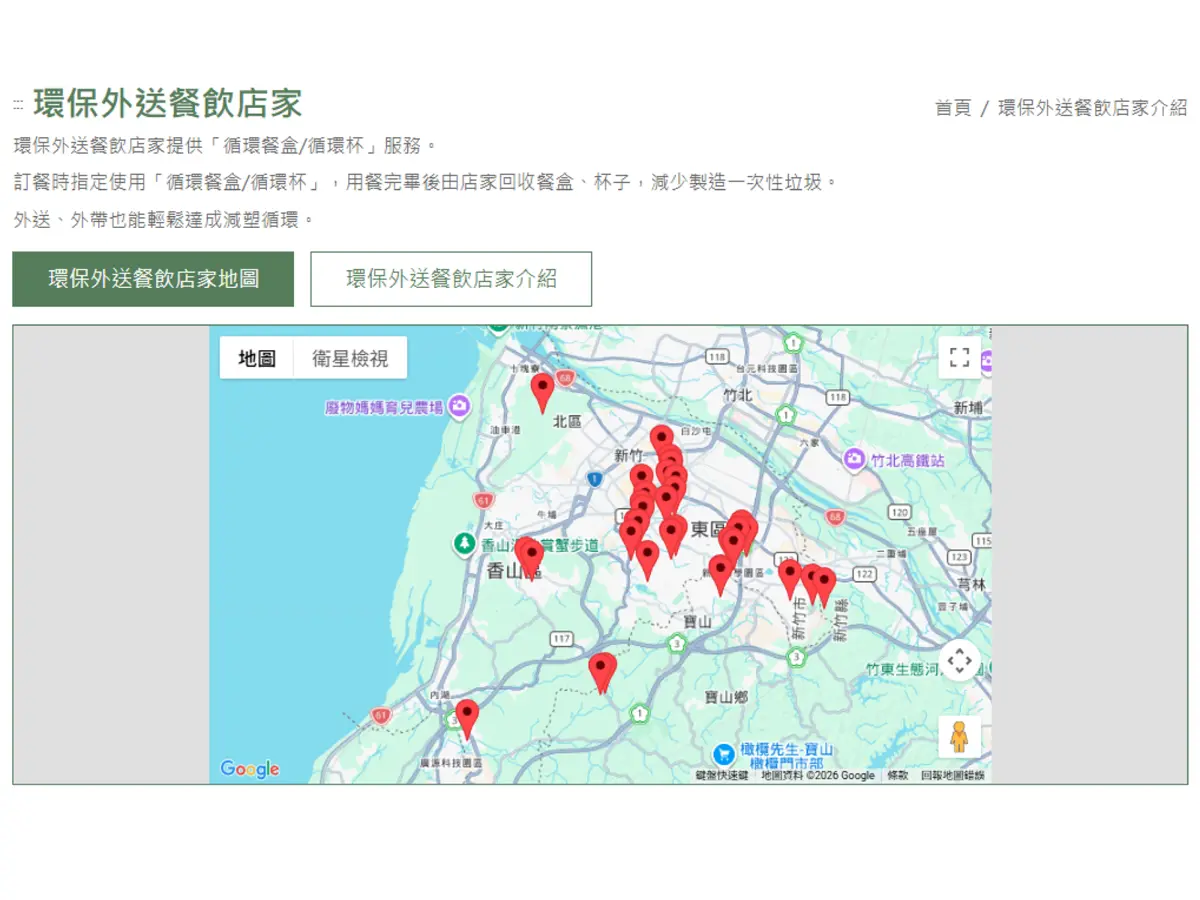Viewport: 1200px width, 900px height.
Task: Click the 地圖資料 ©2026 Google attribution
Action: pos(817,775)
